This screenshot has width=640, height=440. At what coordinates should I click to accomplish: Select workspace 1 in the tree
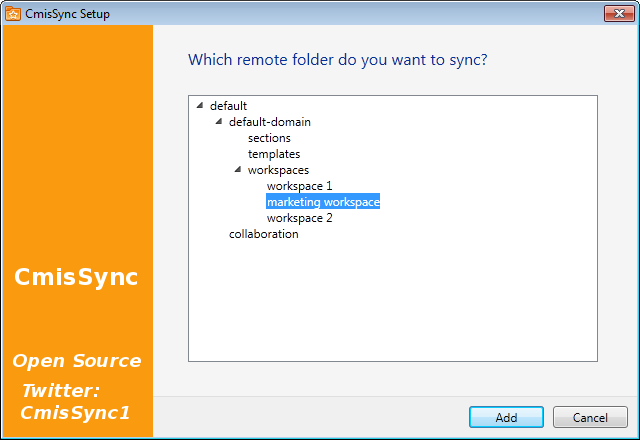[x=299, y=186]
